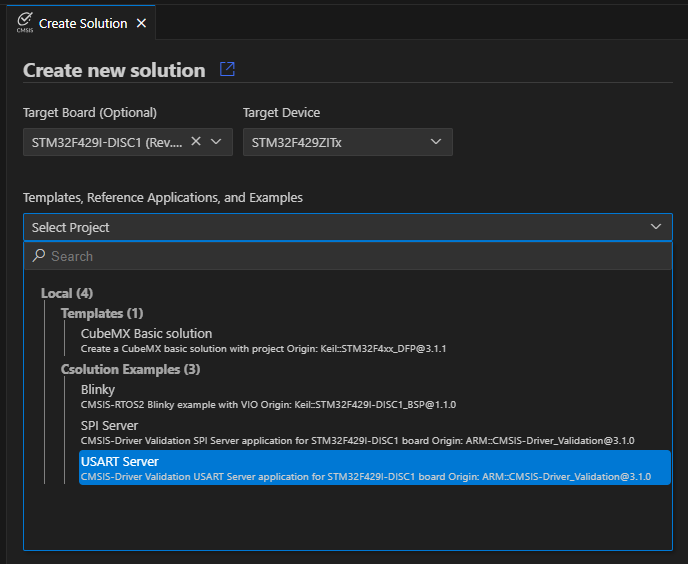Focus the Search input field
Viewport: 688px width, 564px height.
(x=350, y=256)
